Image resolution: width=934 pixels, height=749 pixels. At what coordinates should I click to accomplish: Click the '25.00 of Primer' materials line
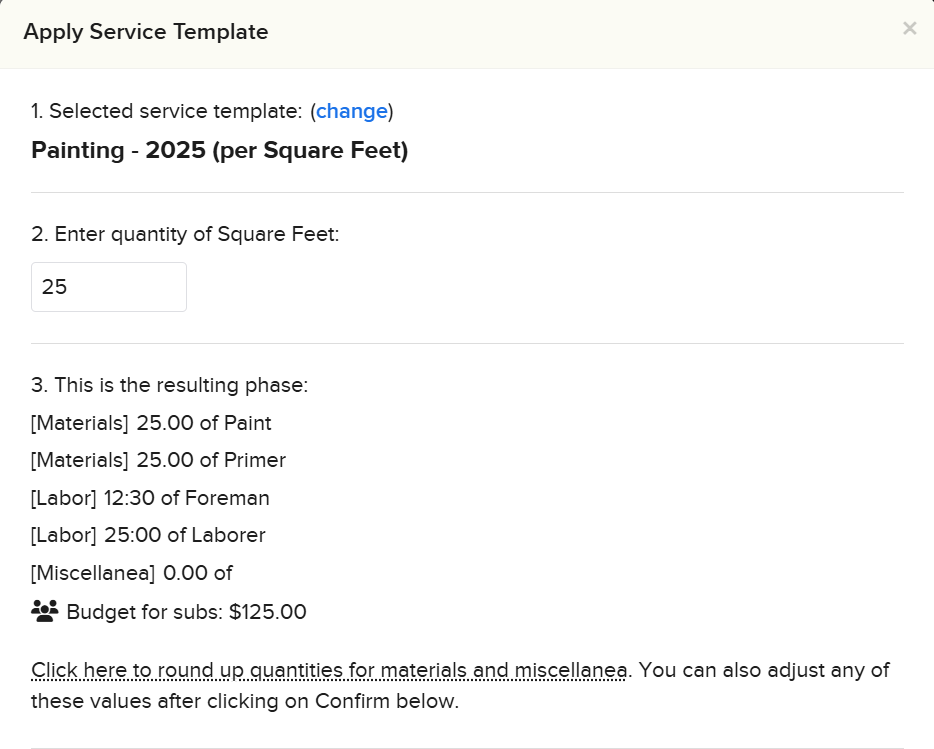[158, 460]
